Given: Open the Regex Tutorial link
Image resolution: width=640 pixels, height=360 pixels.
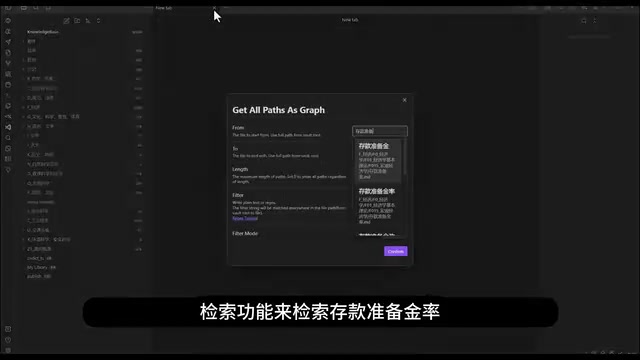Looking at the screenshot, I should (x=245, y=218).
